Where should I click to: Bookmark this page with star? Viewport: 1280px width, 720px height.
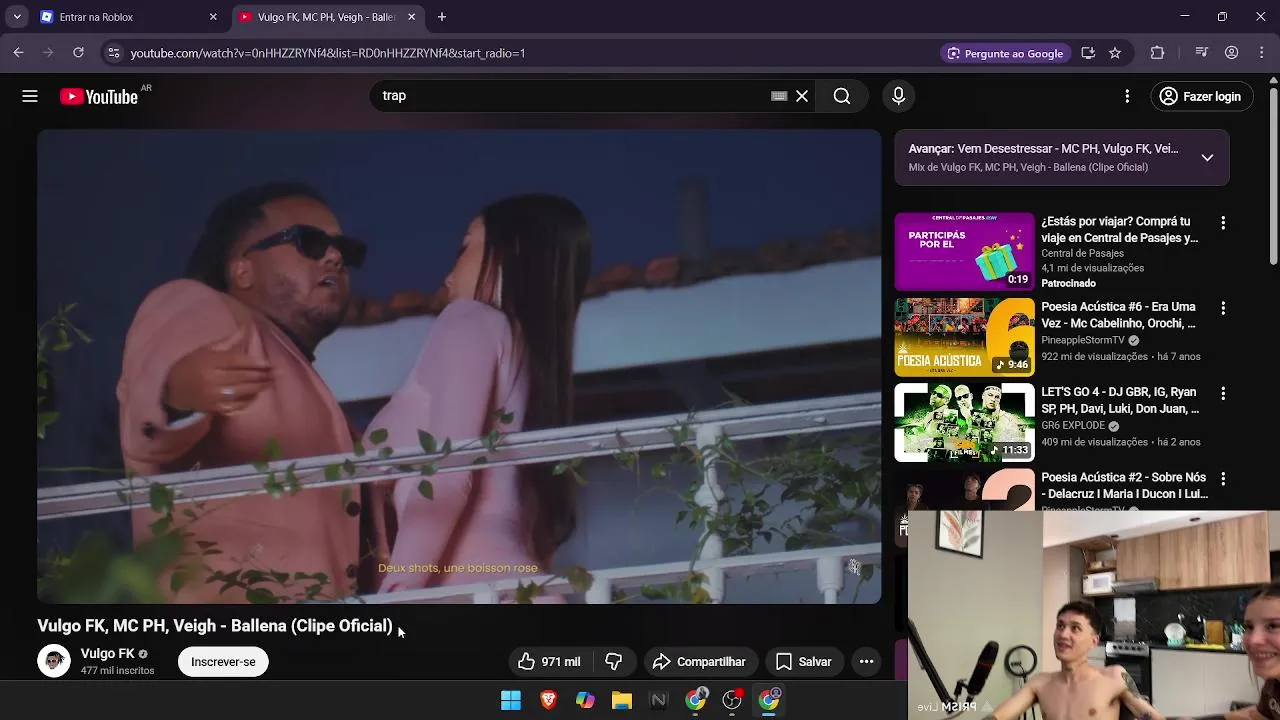(x=1115, y=53)
